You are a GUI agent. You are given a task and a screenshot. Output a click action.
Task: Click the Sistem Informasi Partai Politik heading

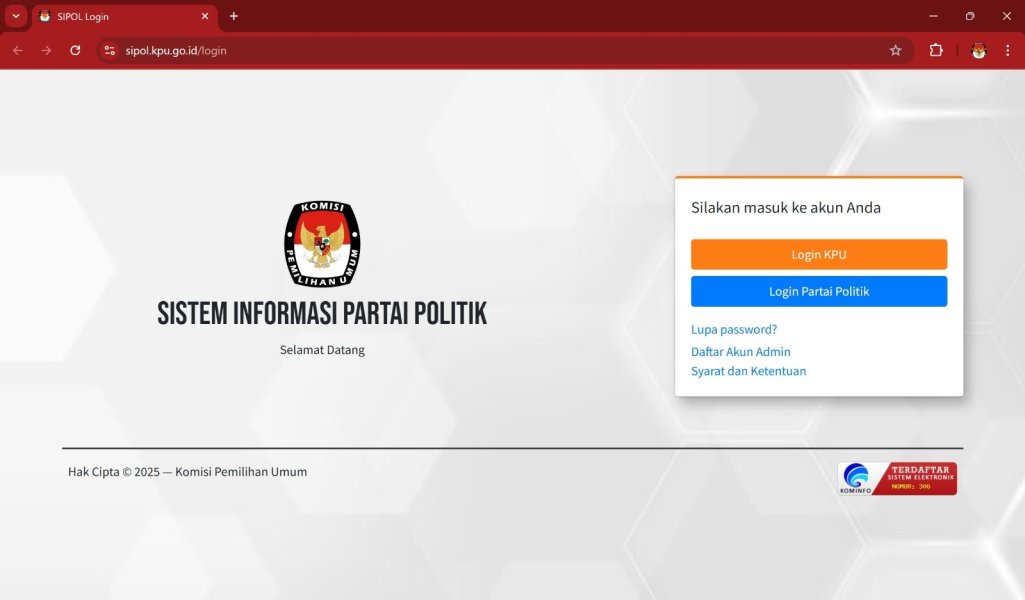[322, 313]
